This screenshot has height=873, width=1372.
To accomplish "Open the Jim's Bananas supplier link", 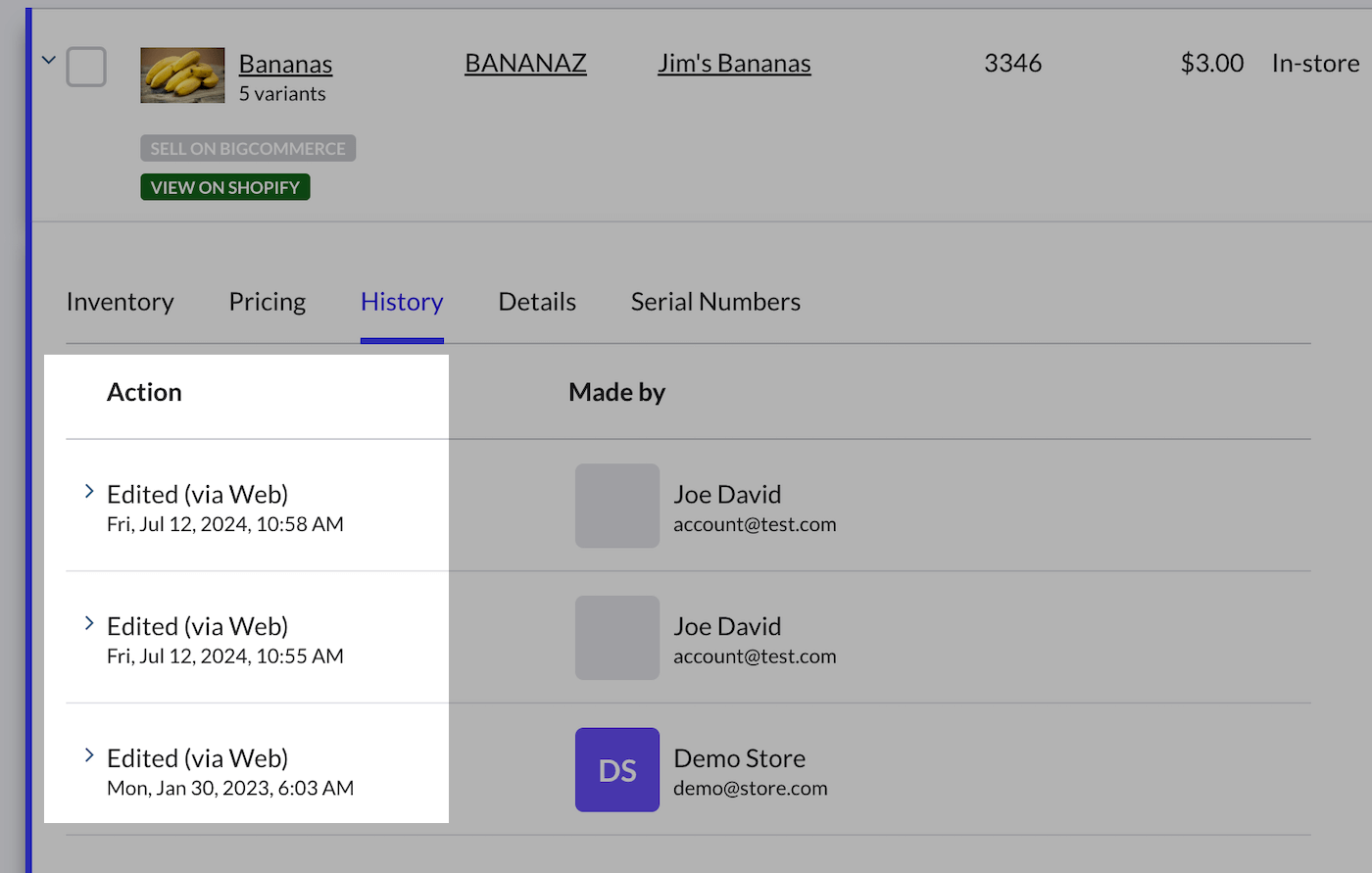I will (734, 63).
